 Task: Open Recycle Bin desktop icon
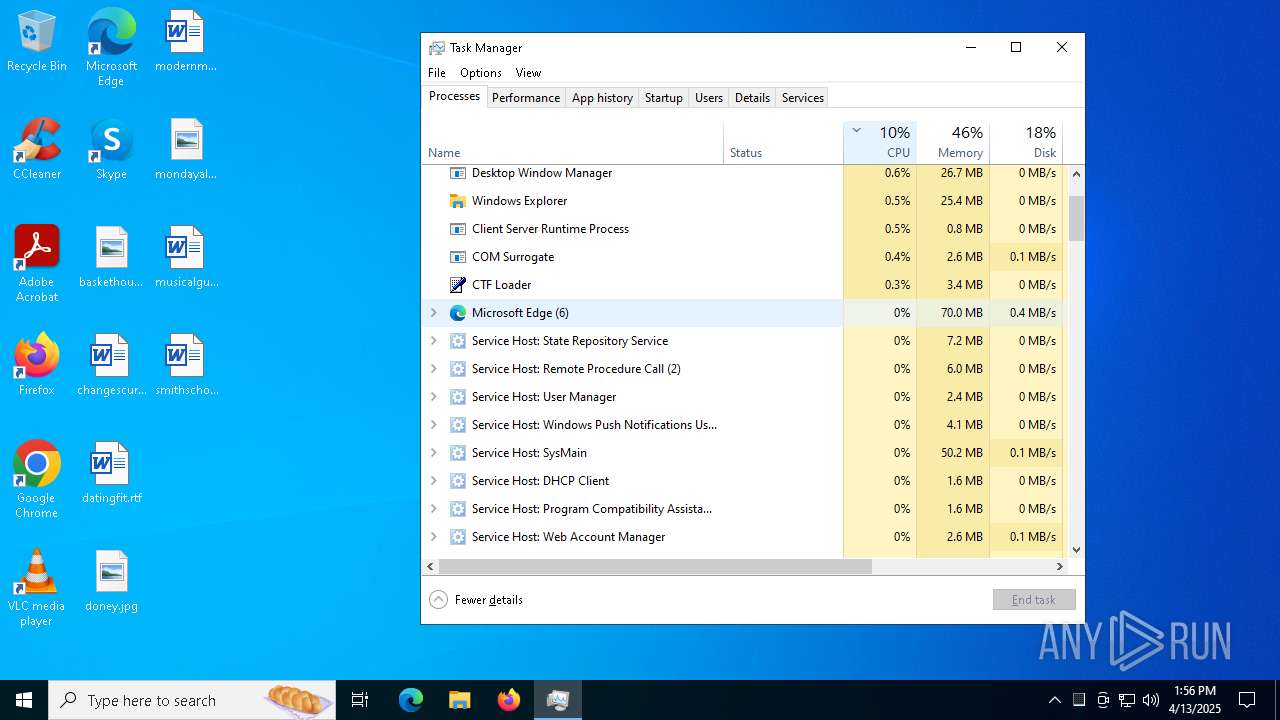pos(37,42)
